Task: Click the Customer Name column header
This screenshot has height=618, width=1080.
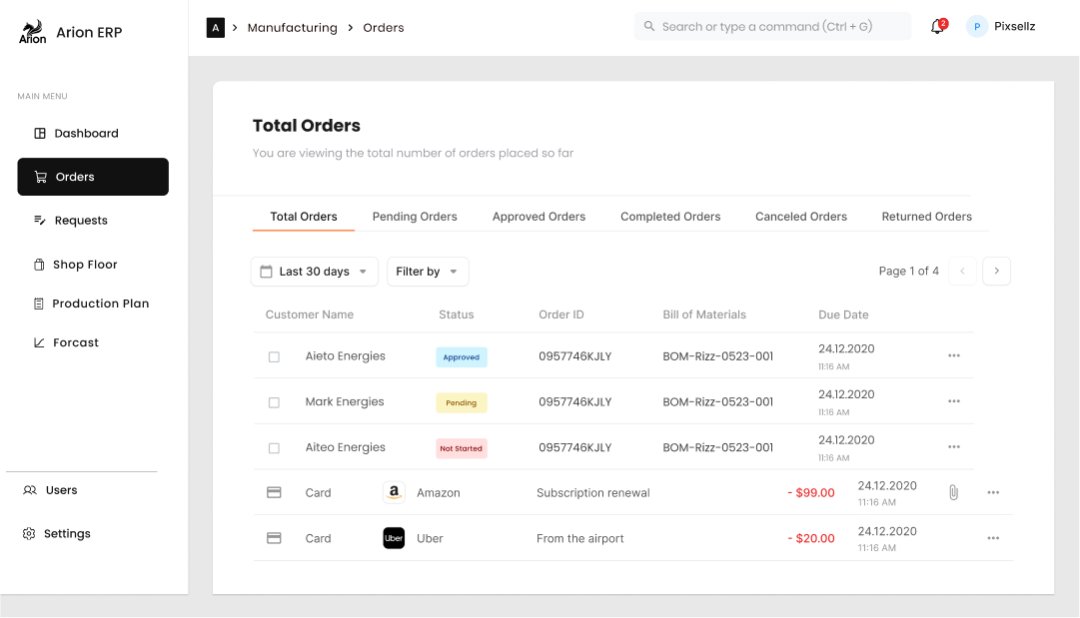Action: (309, 314)
